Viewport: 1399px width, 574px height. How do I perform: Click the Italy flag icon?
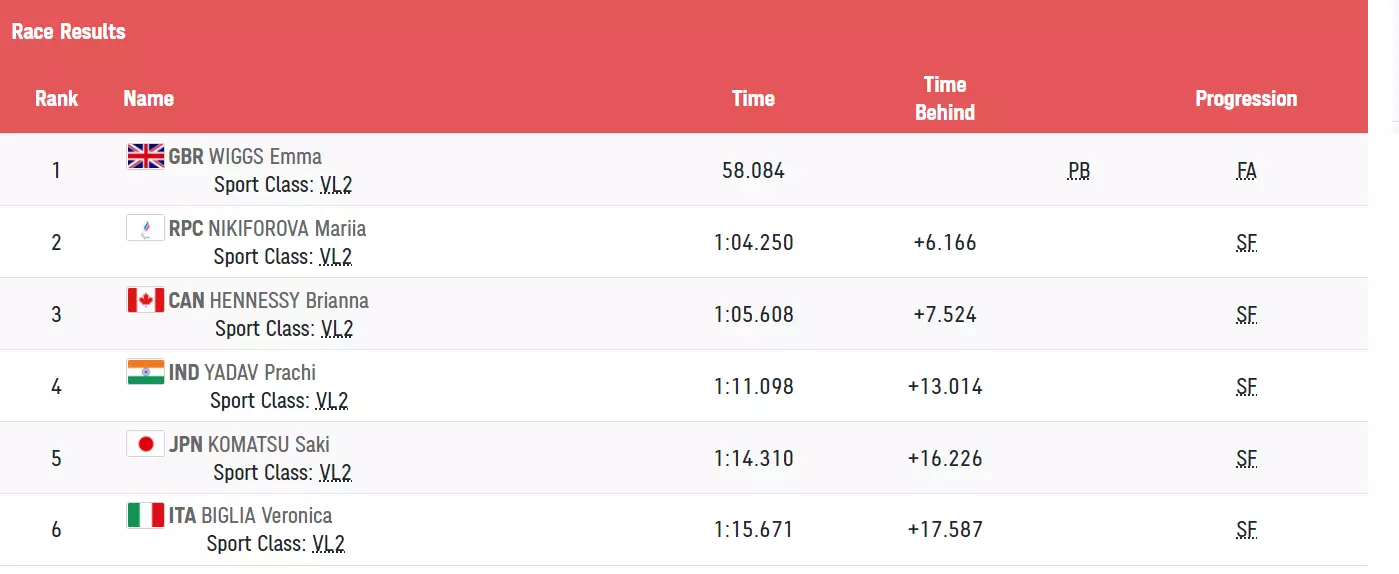pos(146,516)
